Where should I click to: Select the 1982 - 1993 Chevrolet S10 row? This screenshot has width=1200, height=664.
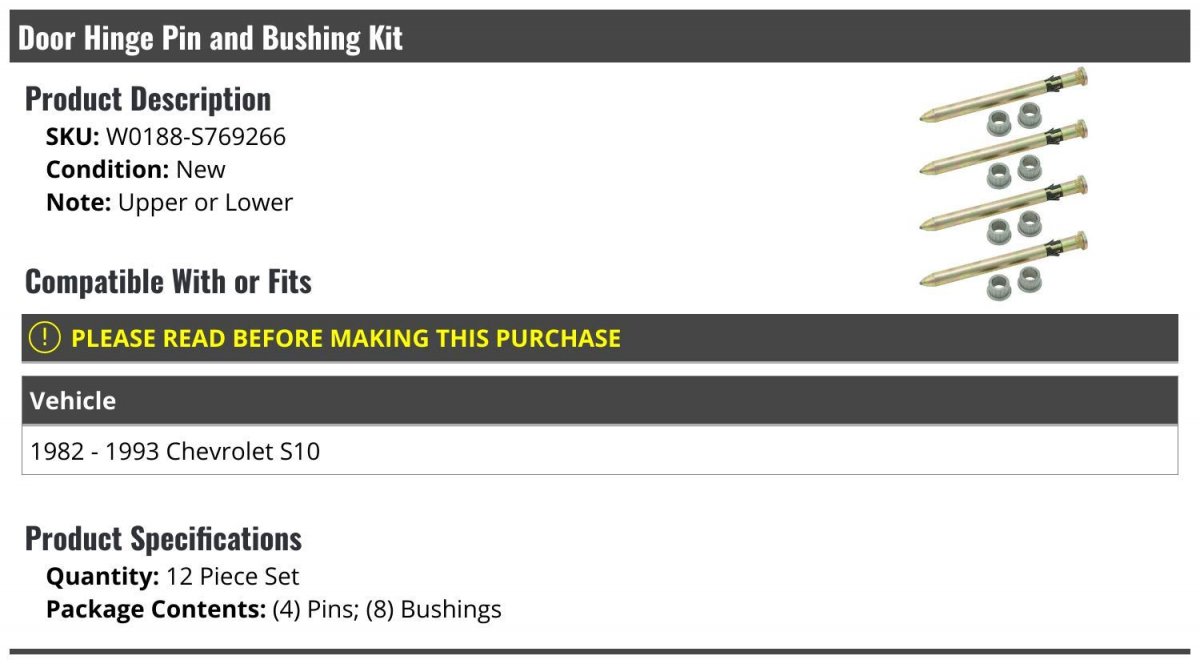600,451
